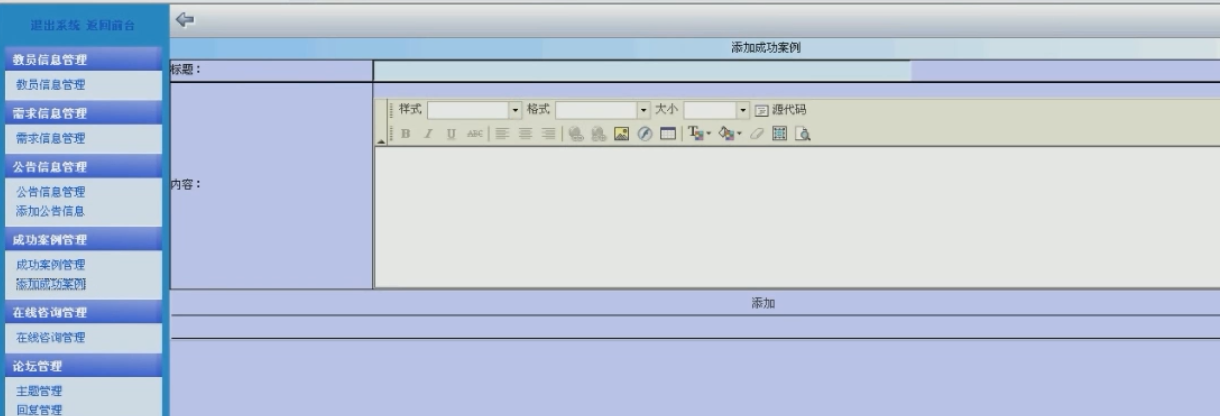The image size is (1220, 416).
Task: Select the 论坛管理 section header
Action: [x=82, y=366]
